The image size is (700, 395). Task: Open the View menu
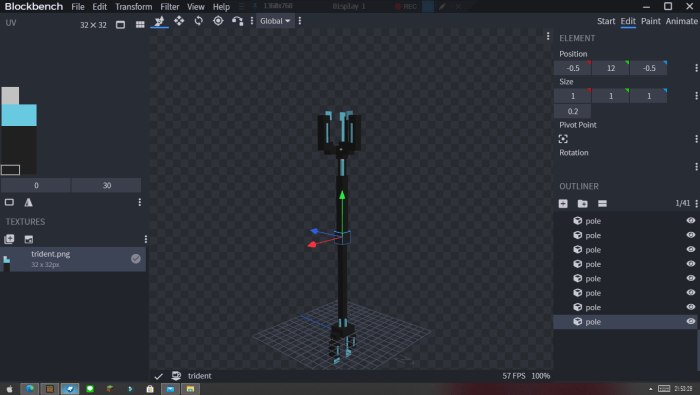click(196, 7)
